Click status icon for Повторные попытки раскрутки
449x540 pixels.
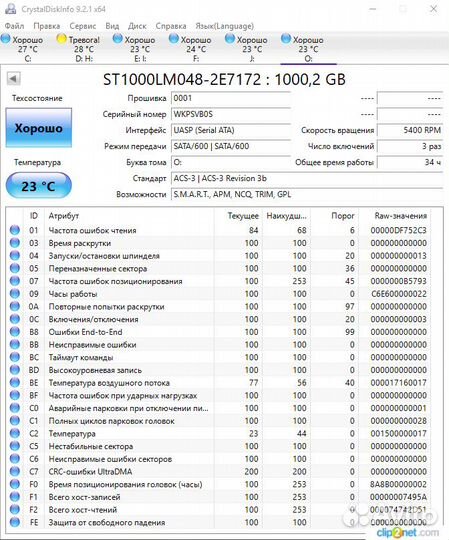[14, 307]
